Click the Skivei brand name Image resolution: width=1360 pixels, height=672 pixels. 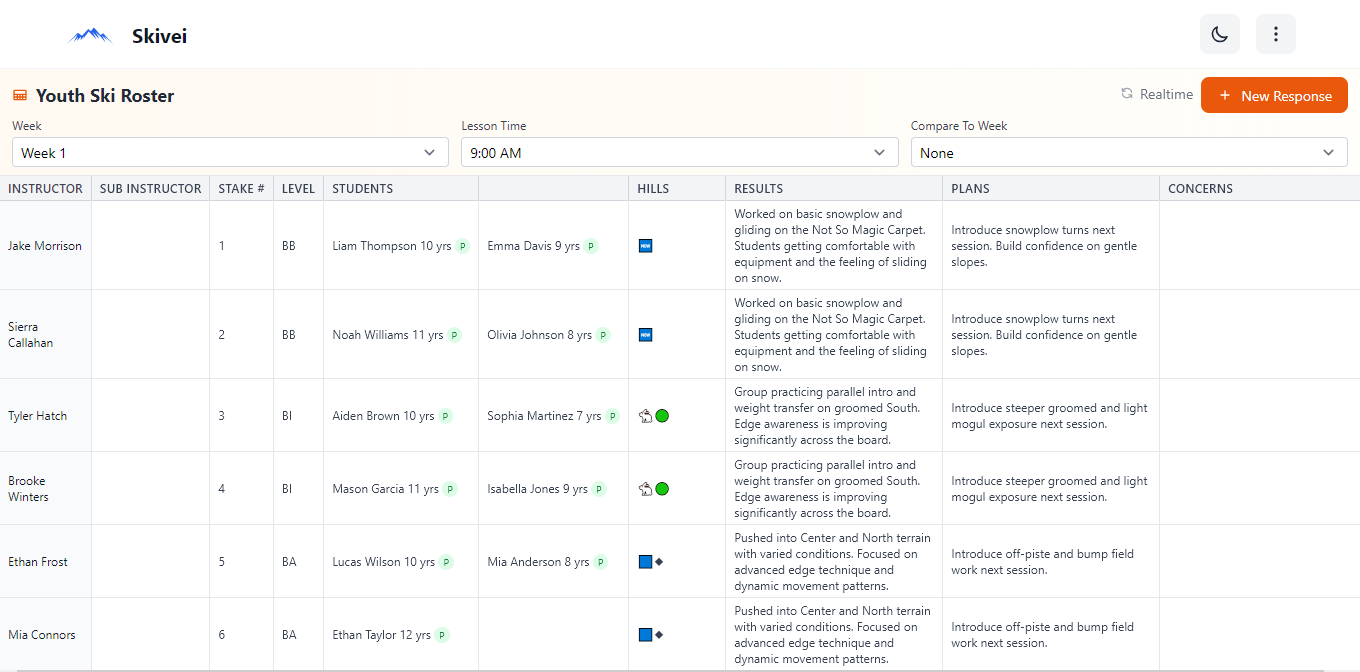(x=159, y=36)
